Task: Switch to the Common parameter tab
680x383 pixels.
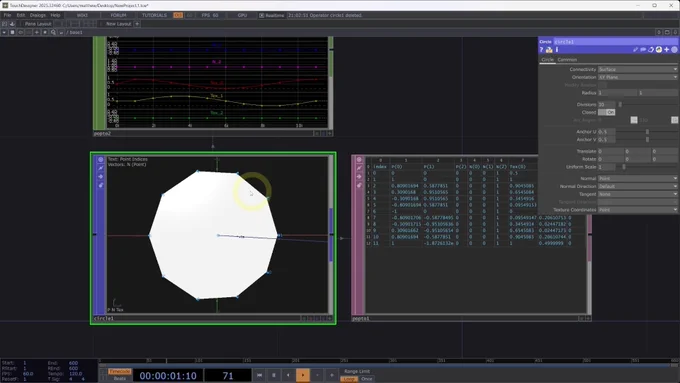Action: click(567, 59)
